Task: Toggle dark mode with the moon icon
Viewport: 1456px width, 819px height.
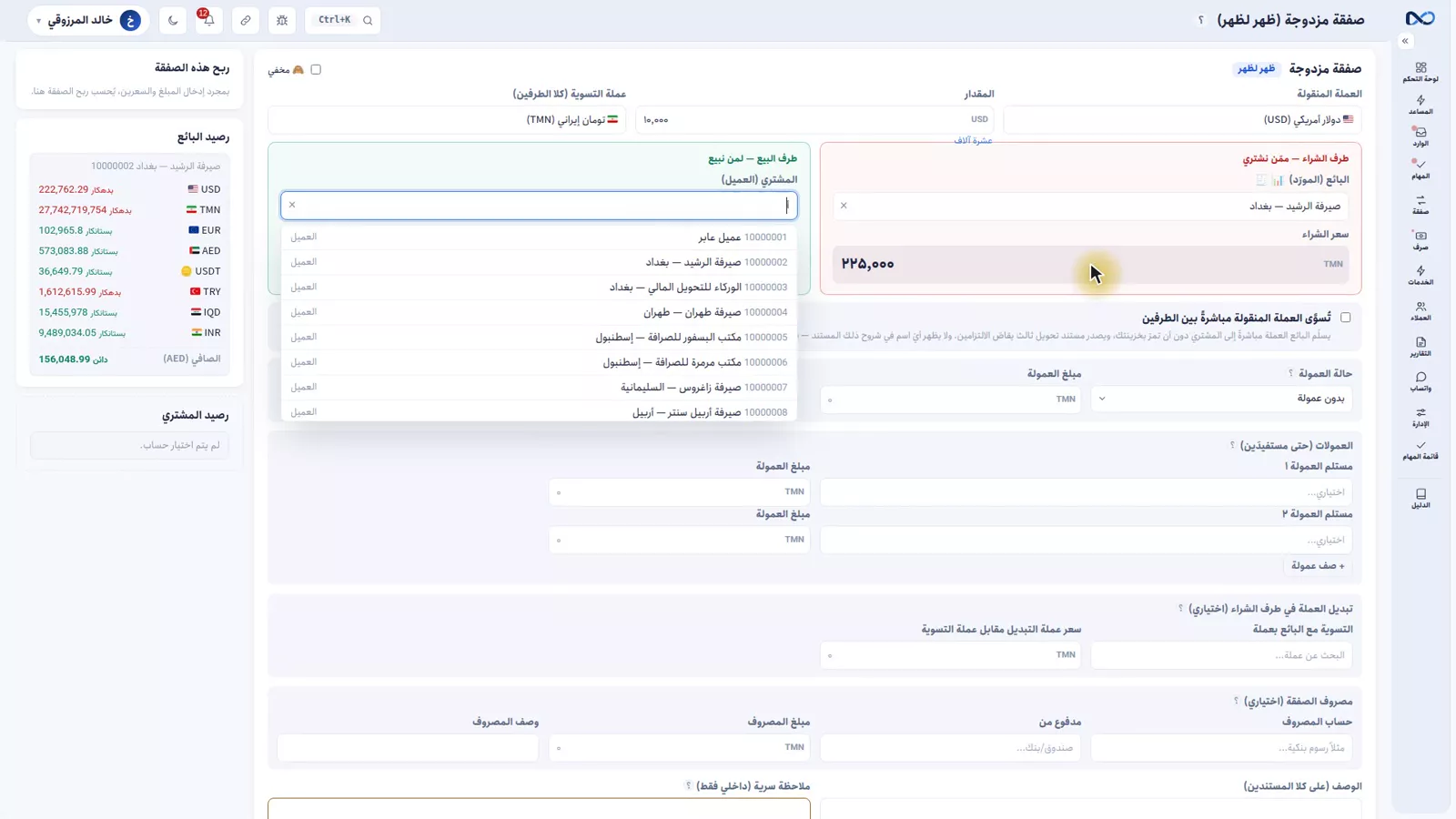Action: pos(173,20)
